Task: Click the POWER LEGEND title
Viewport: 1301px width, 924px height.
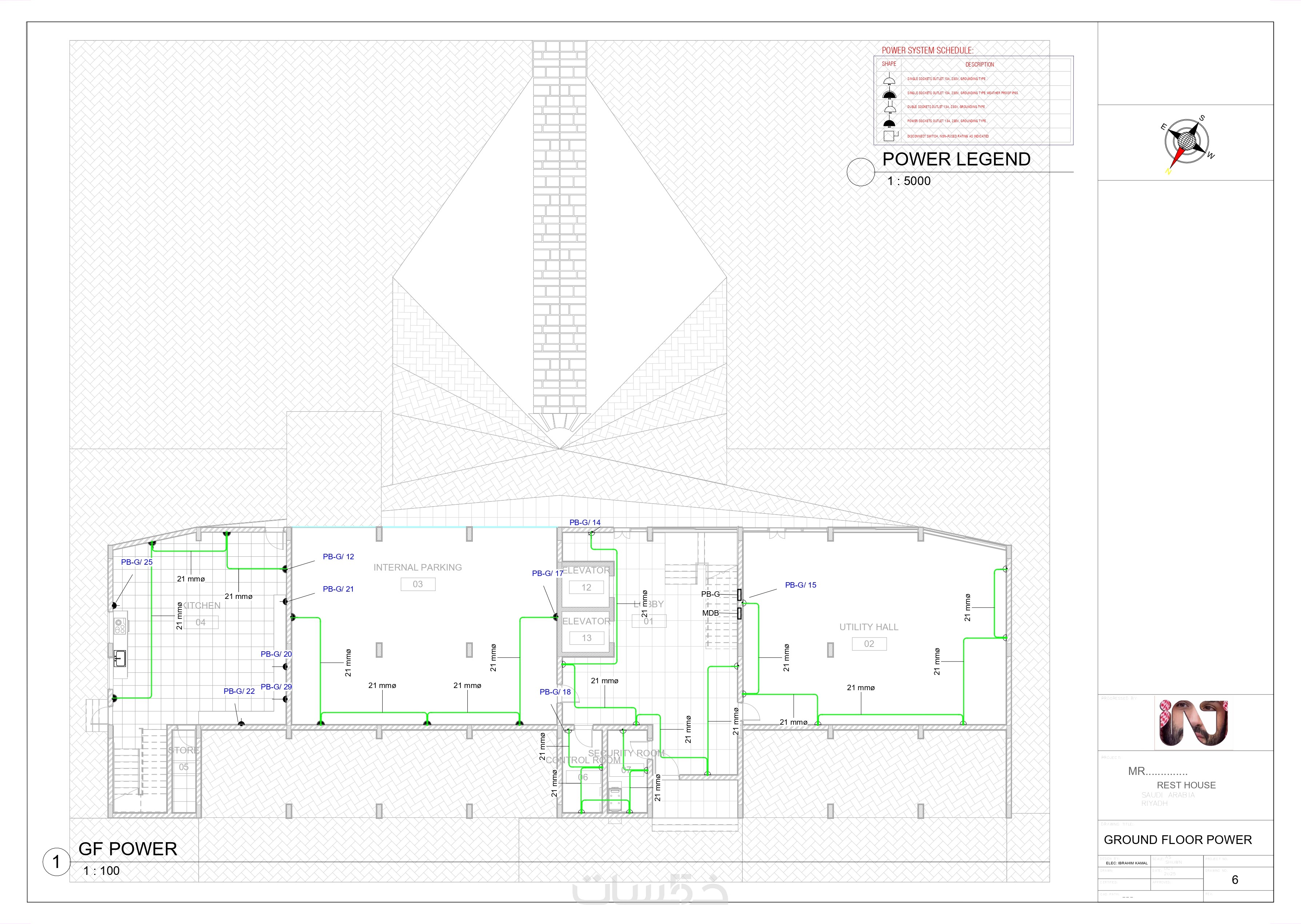Action: tap(956, 159)
